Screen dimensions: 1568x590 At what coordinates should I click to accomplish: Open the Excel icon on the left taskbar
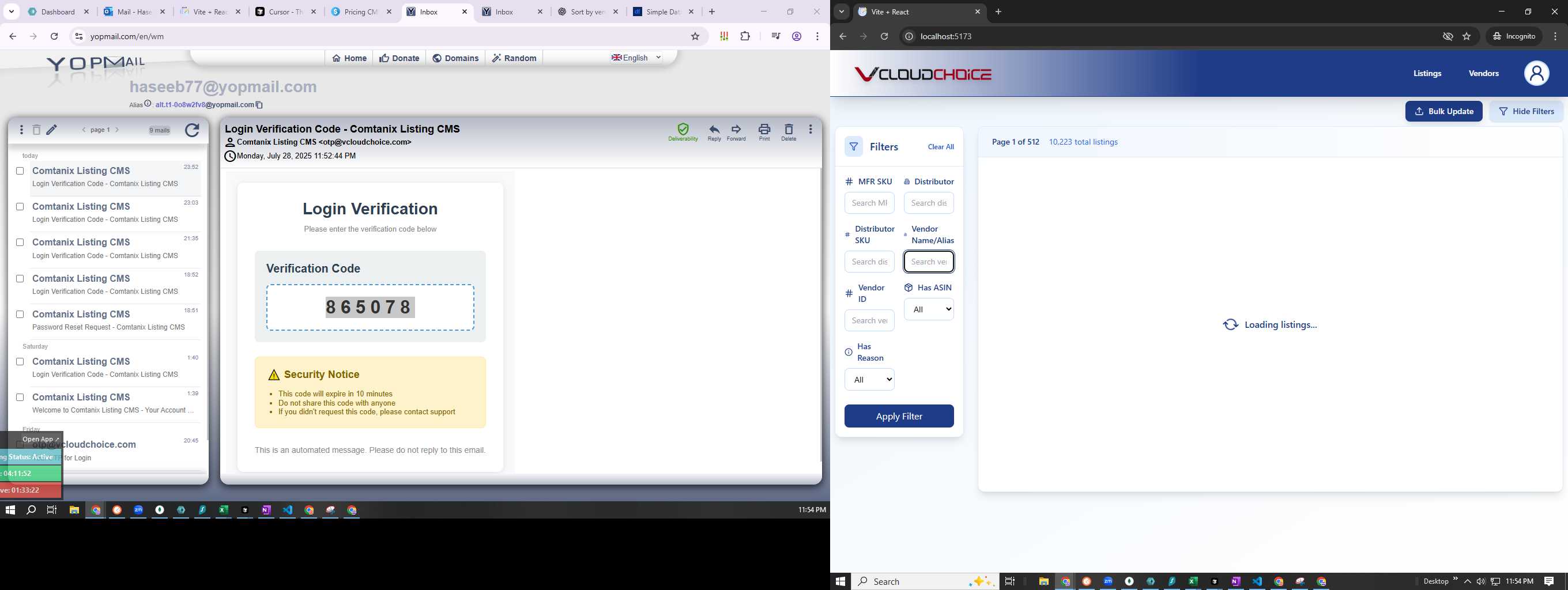point(224,510)
